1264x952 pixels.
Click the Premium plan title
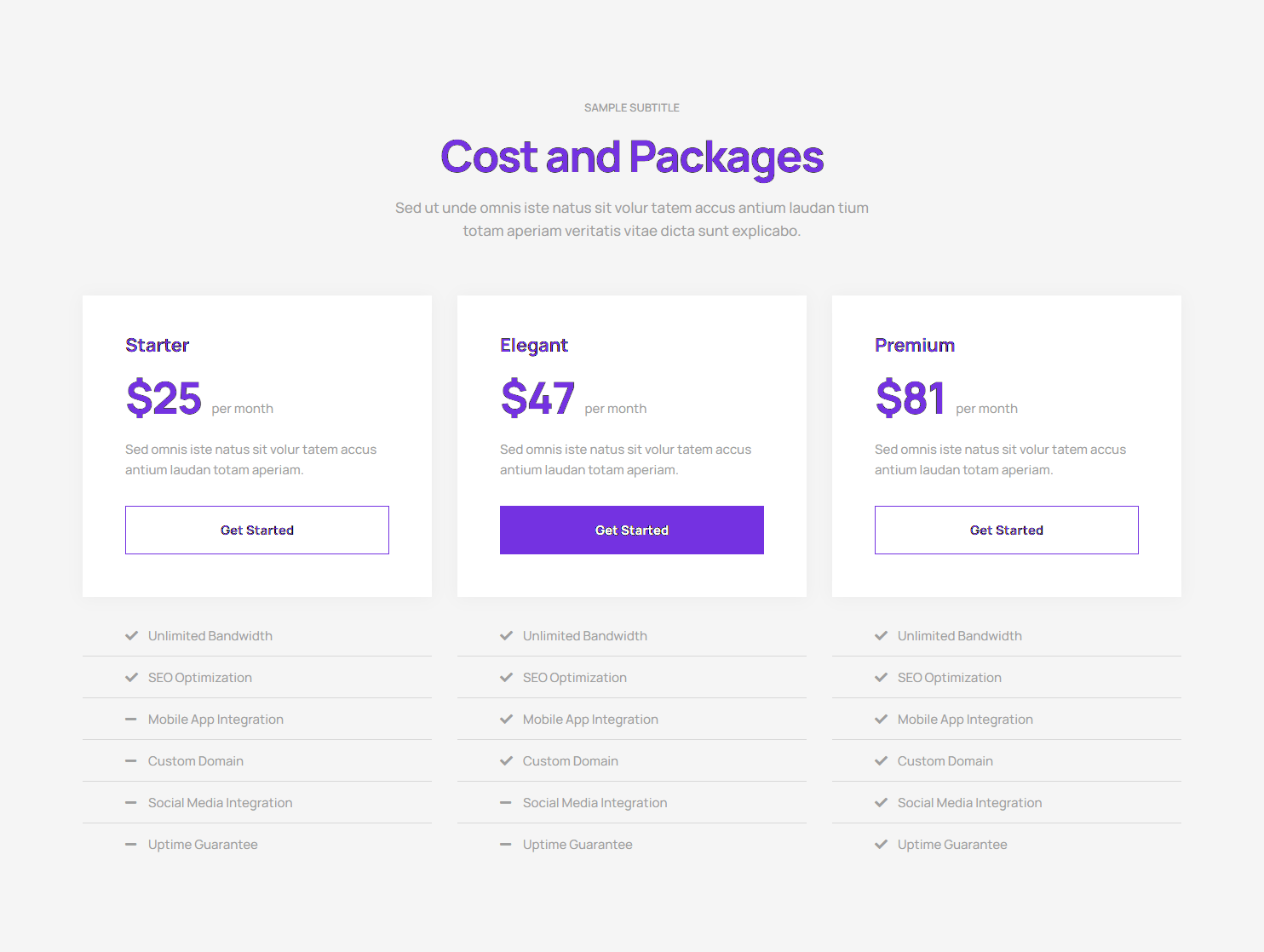tap(914, 345)
